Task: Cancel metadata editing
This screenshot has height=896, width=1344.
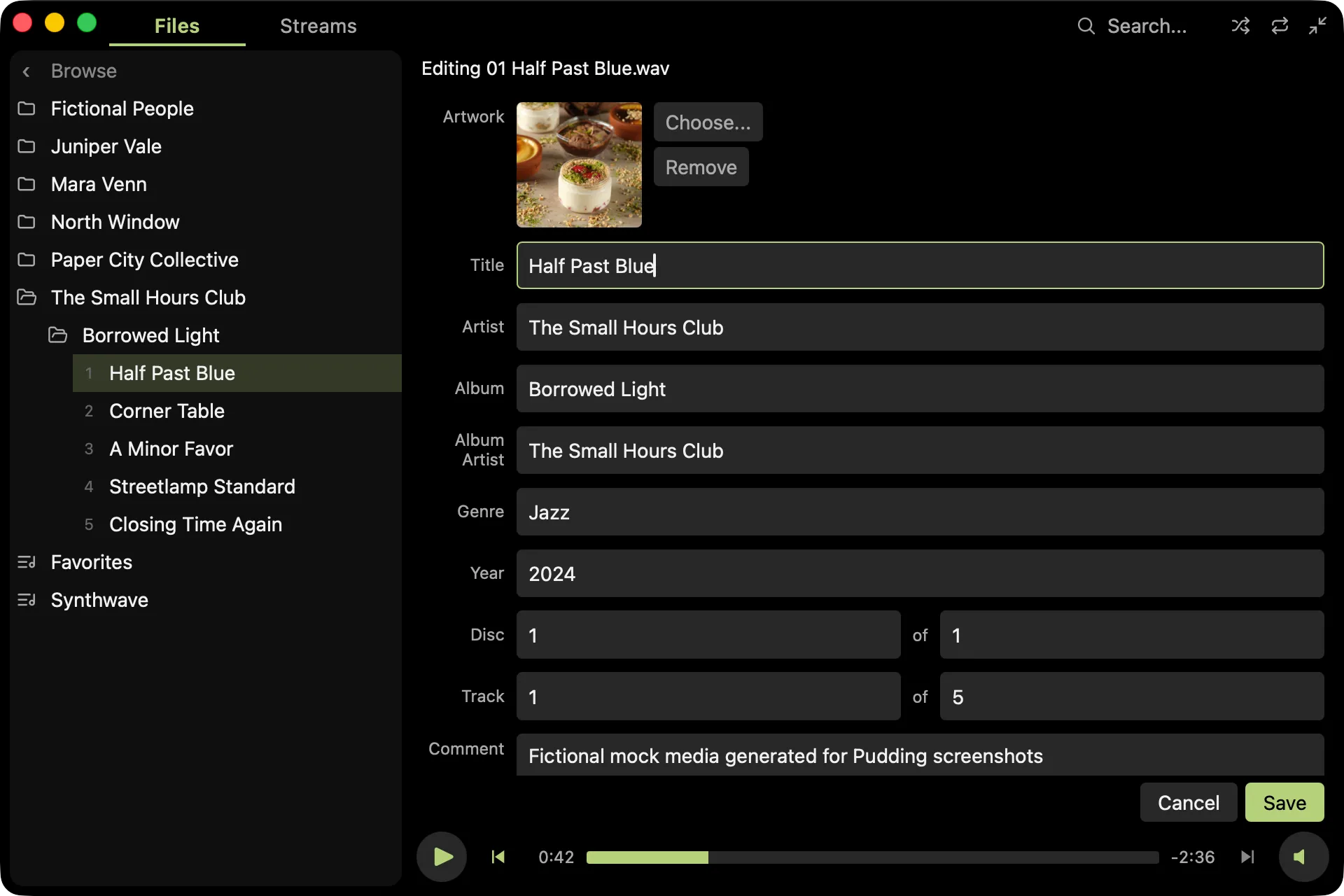Action: click(x=1188, y=802)
